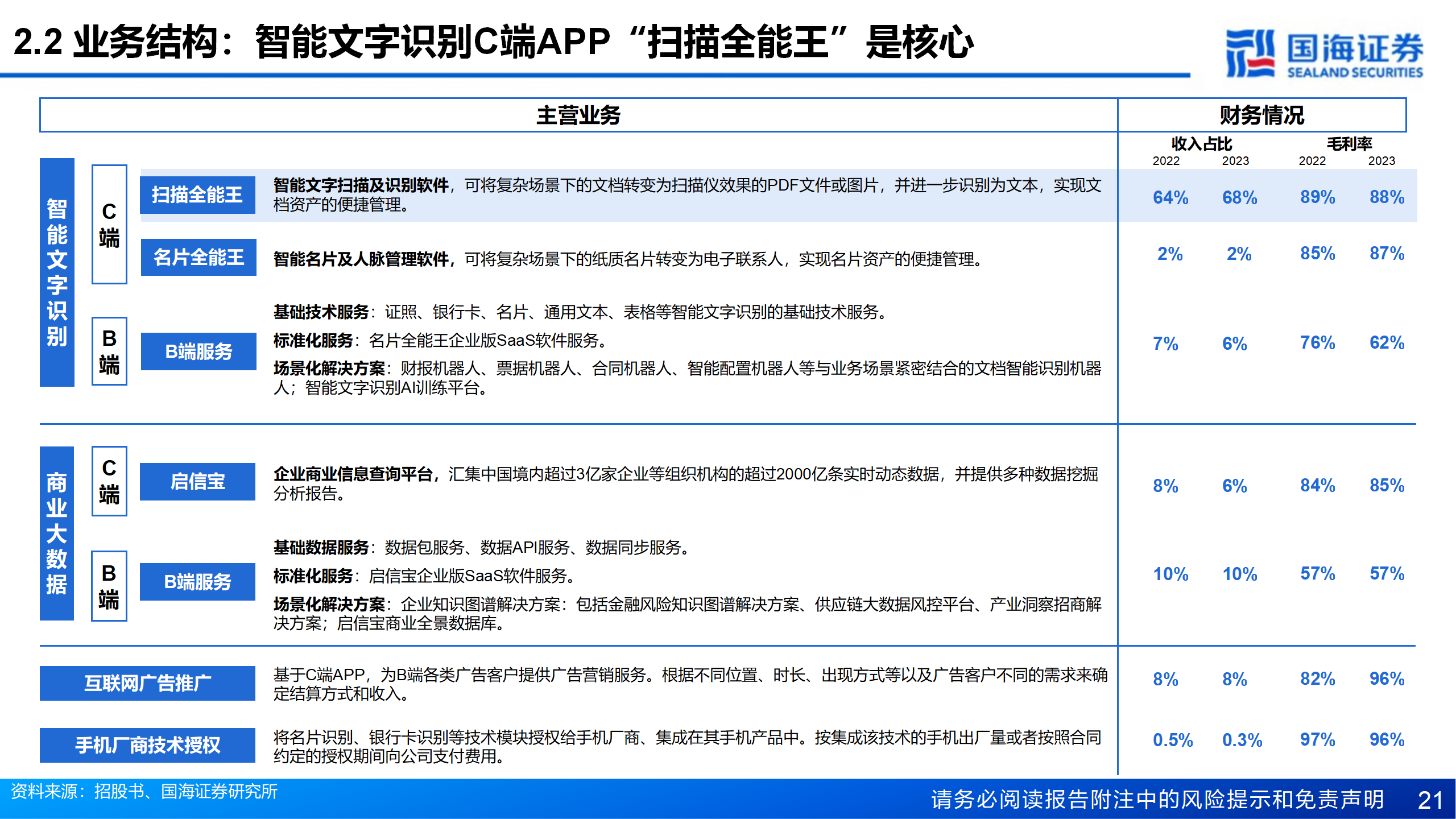Click the 85% gross margin for 启信宝
This screenshot has width=1456, height=819.
pos(1387,485)
